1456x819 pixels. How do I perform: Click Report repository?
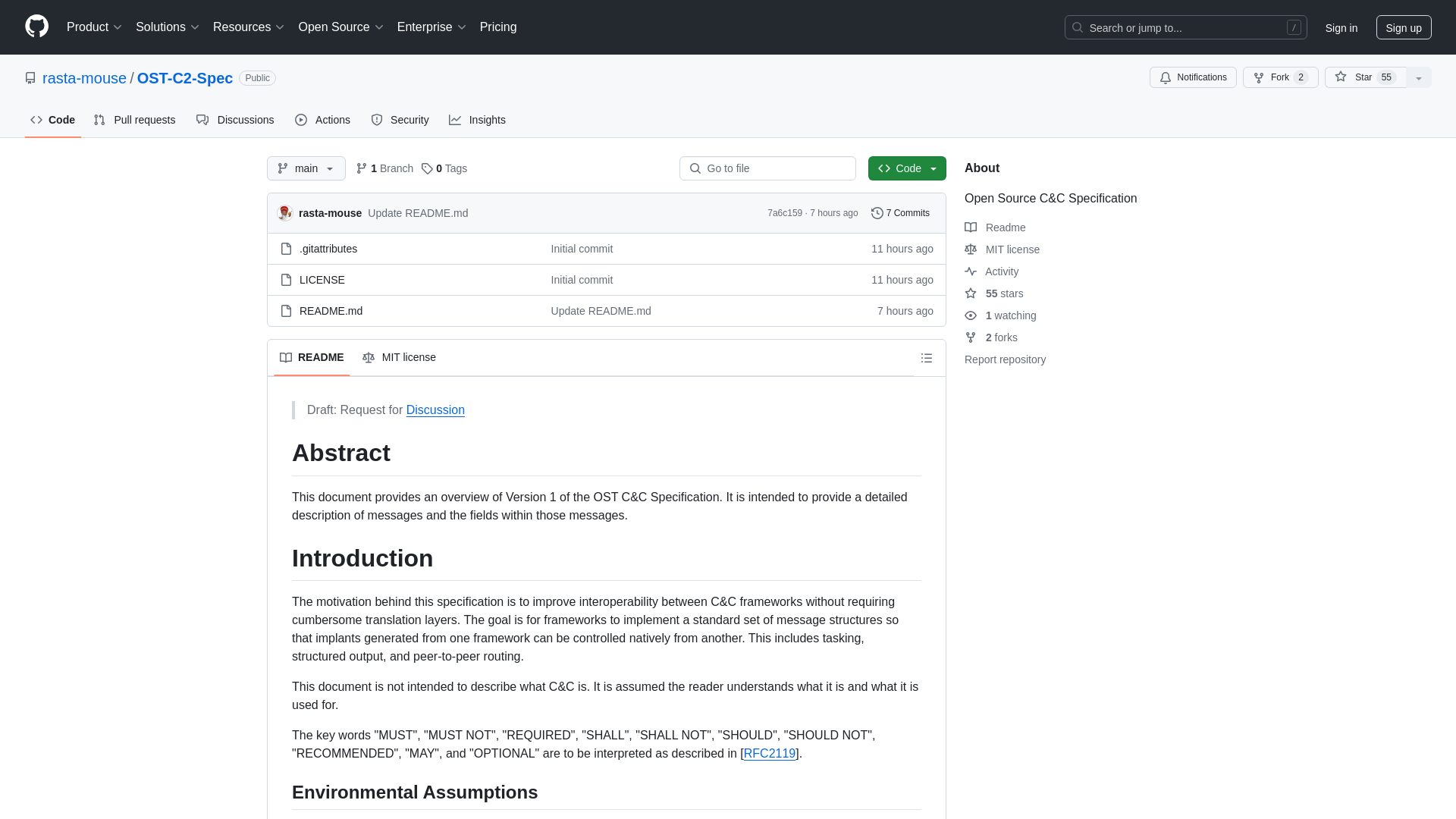[1005, 359]
